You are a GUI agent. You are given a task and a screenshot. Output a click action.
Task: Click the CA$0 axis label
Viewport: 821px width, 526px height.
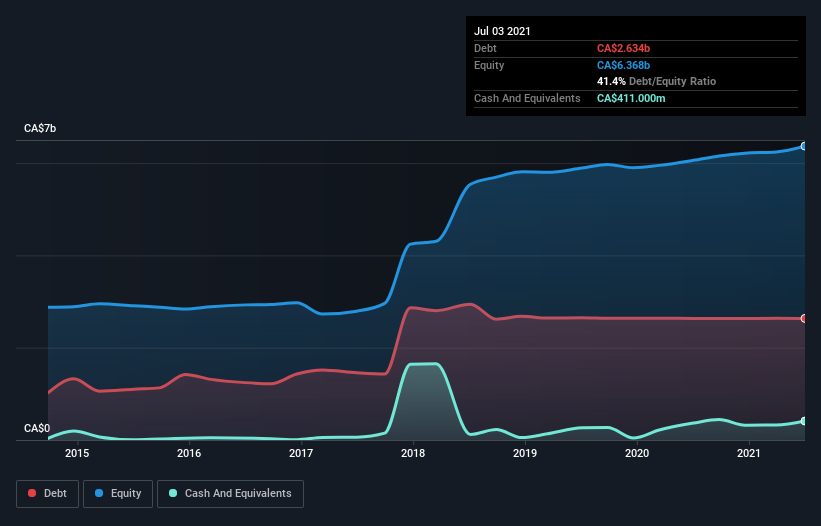37,428
